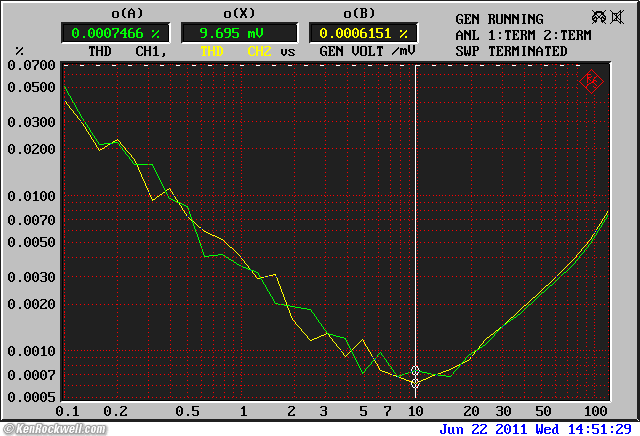The width and height of the screenshot is (640, 436).
Task: Click the o(X) cursor label
Action: 239,13
